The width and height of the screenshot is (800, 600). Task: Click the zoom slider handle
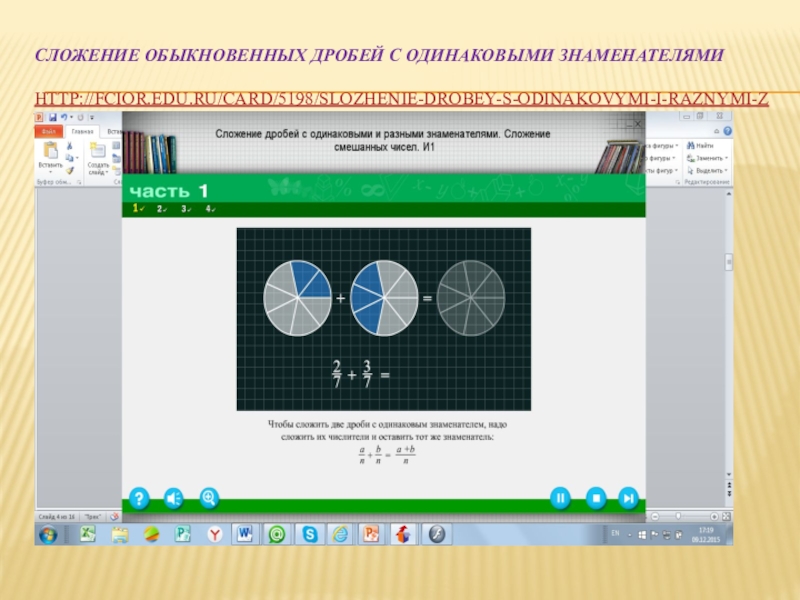pos(678,516)
